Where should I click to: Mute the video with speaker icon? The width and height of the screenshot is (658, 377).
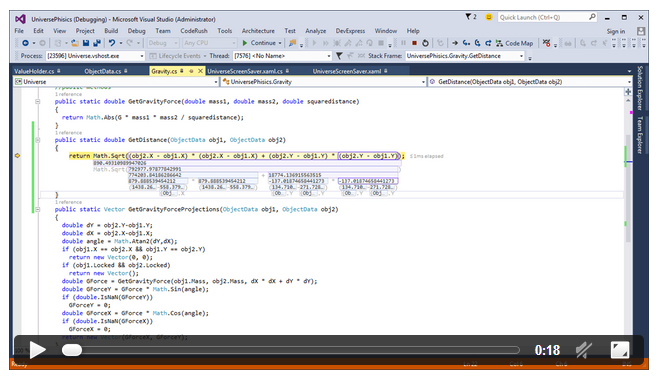583,350
